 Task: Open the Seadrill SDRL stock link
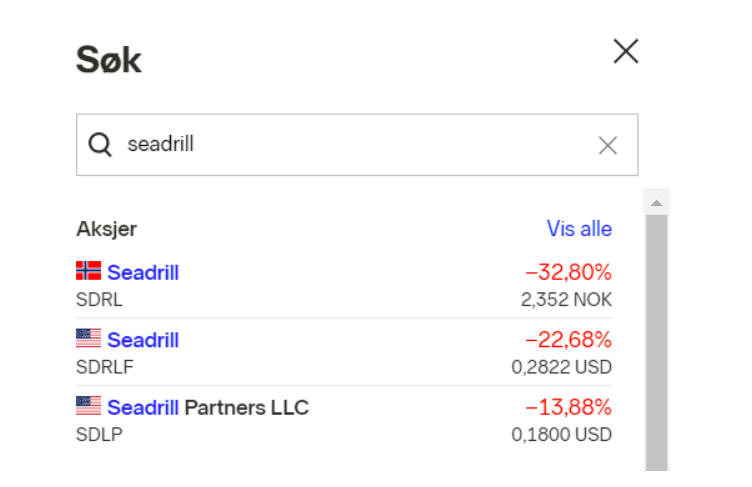(143, 272)
